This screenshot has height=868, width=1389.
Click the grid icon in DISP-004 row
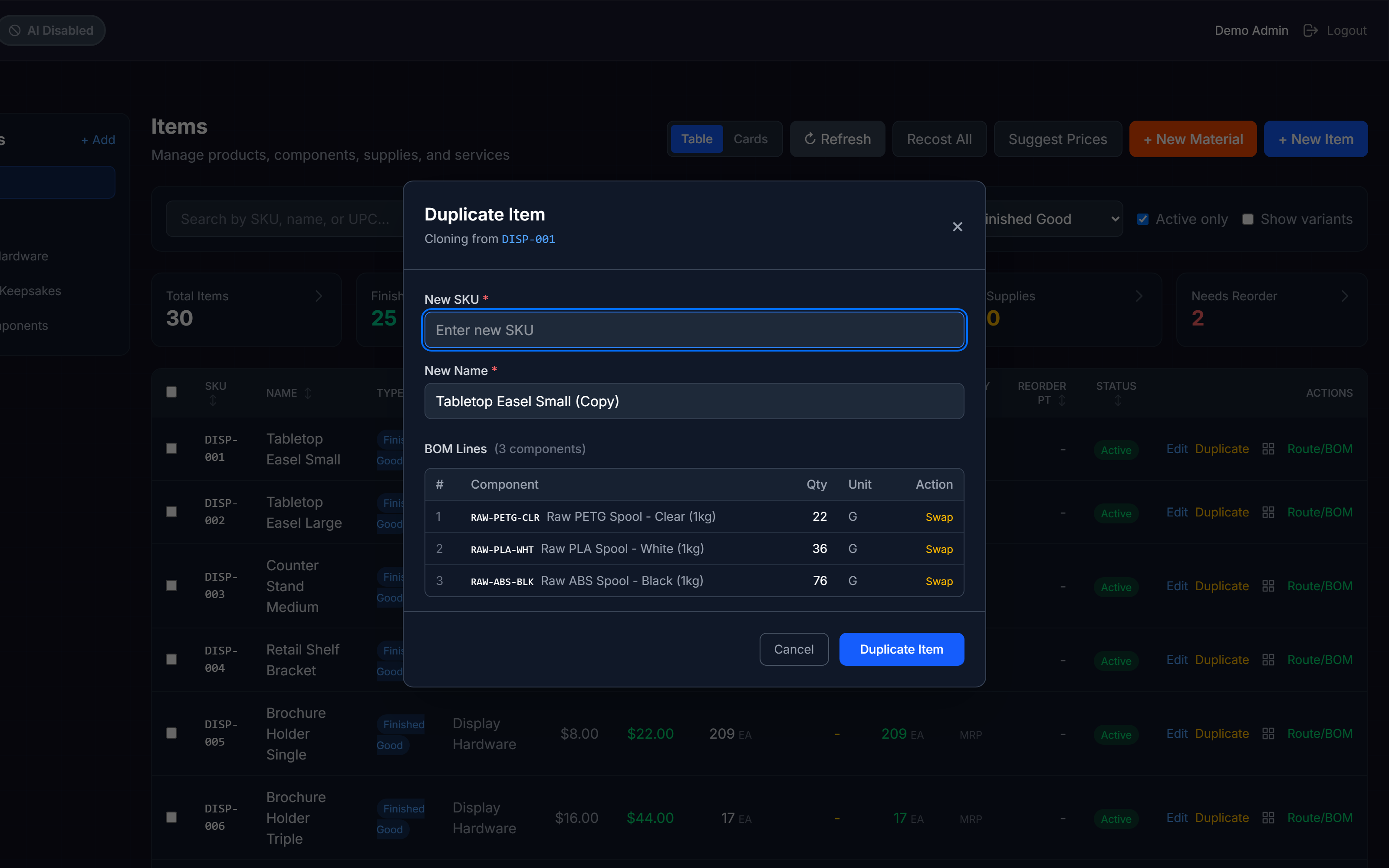(1268, 660)
